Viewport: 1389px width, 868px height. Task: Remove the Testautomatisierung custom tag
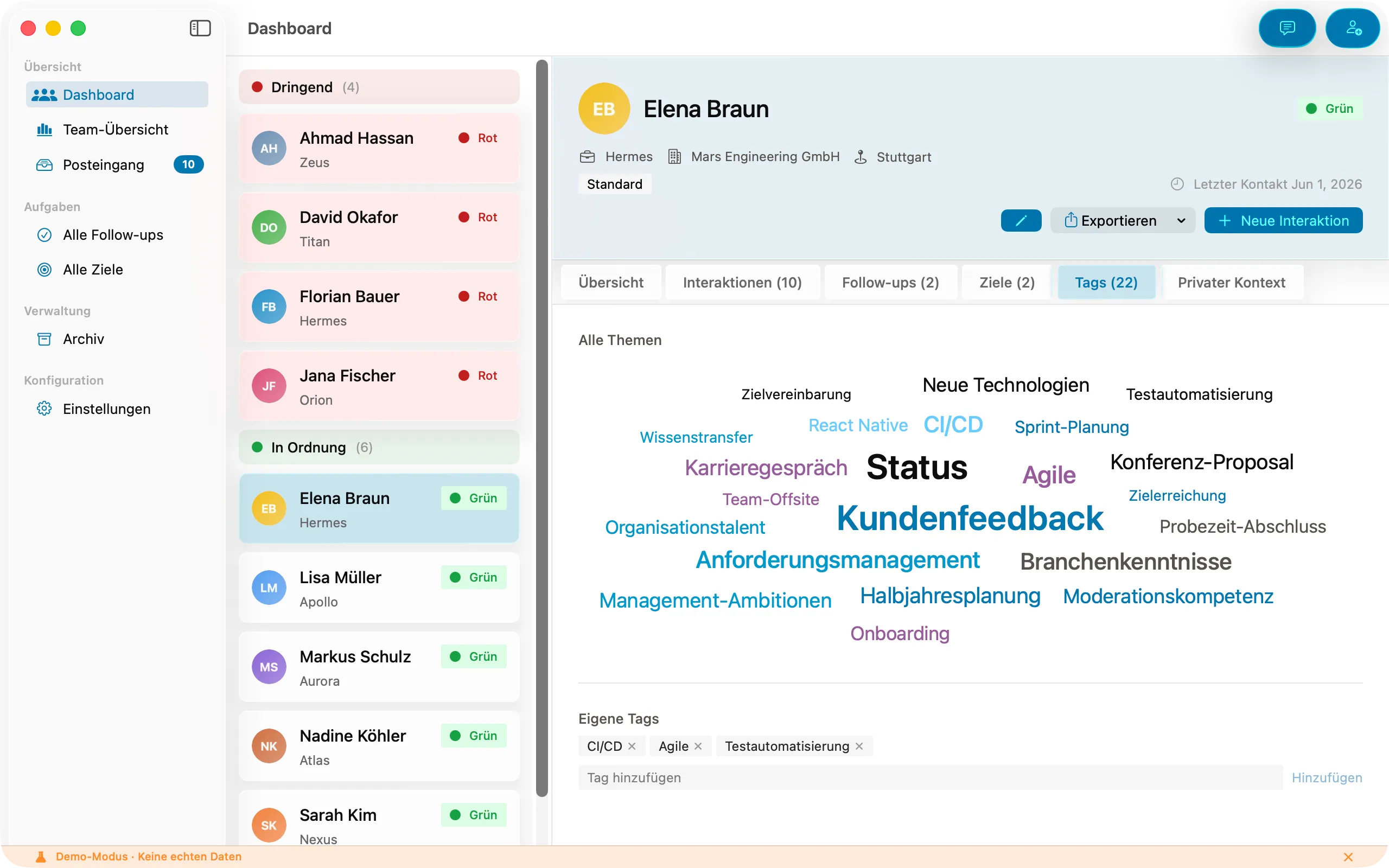(x=859, y=746)
